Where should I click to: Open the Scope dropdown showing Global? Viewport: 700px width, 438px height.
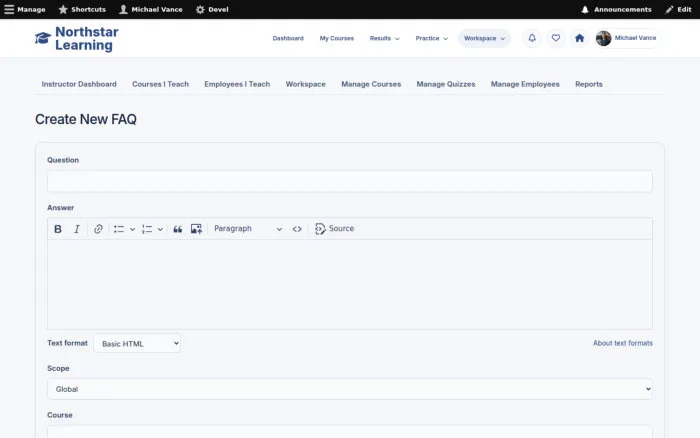(x=350, y=389)
